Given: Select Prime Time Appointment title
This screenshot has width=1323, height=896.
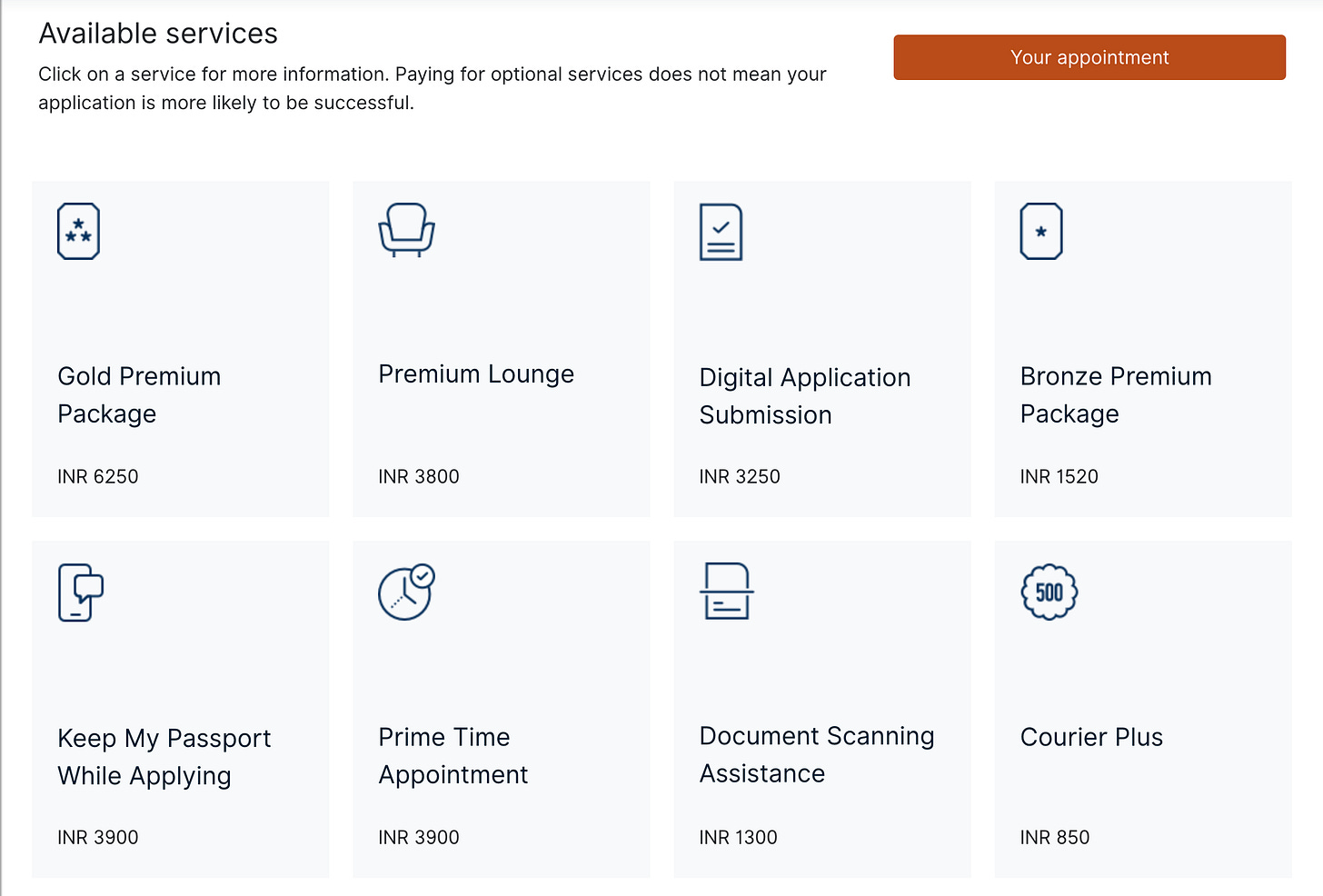Looking at the screenshot, I should (x=453, y=755).
